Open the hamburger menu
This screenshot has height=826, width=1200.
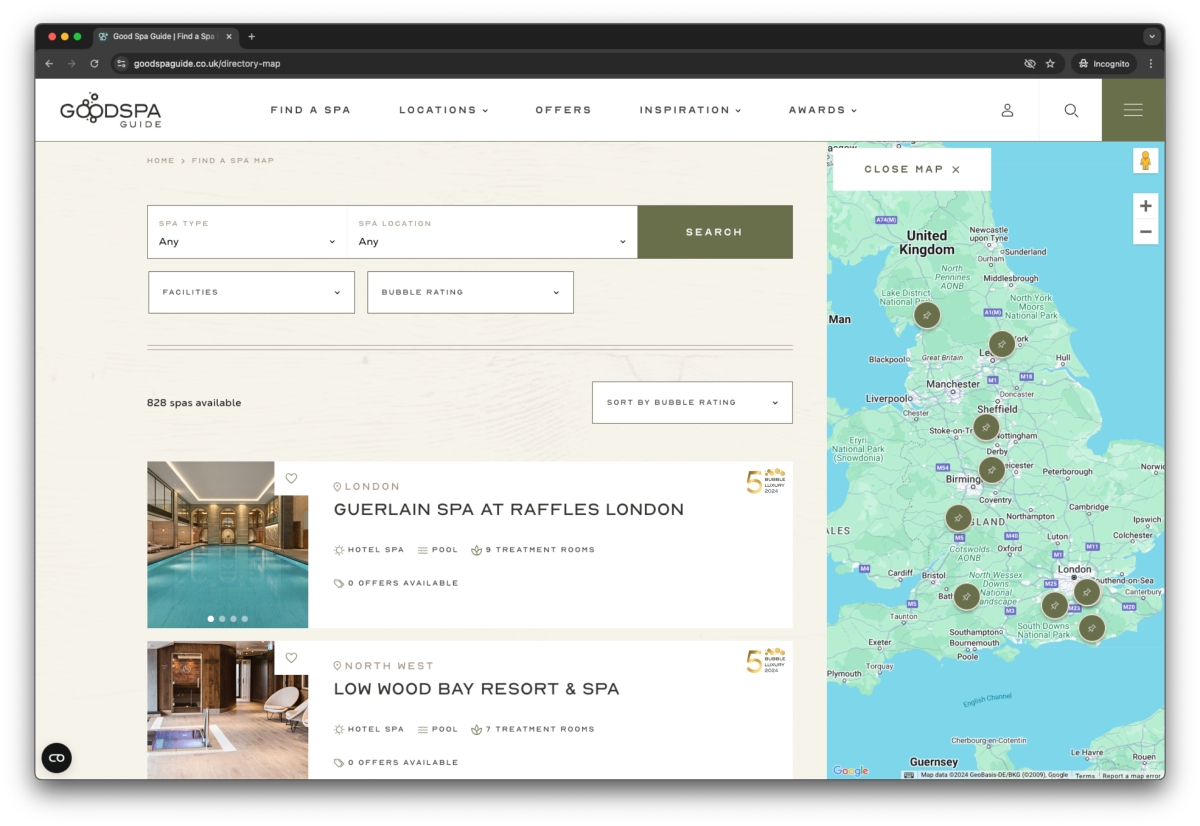(x=1133, y=110)
